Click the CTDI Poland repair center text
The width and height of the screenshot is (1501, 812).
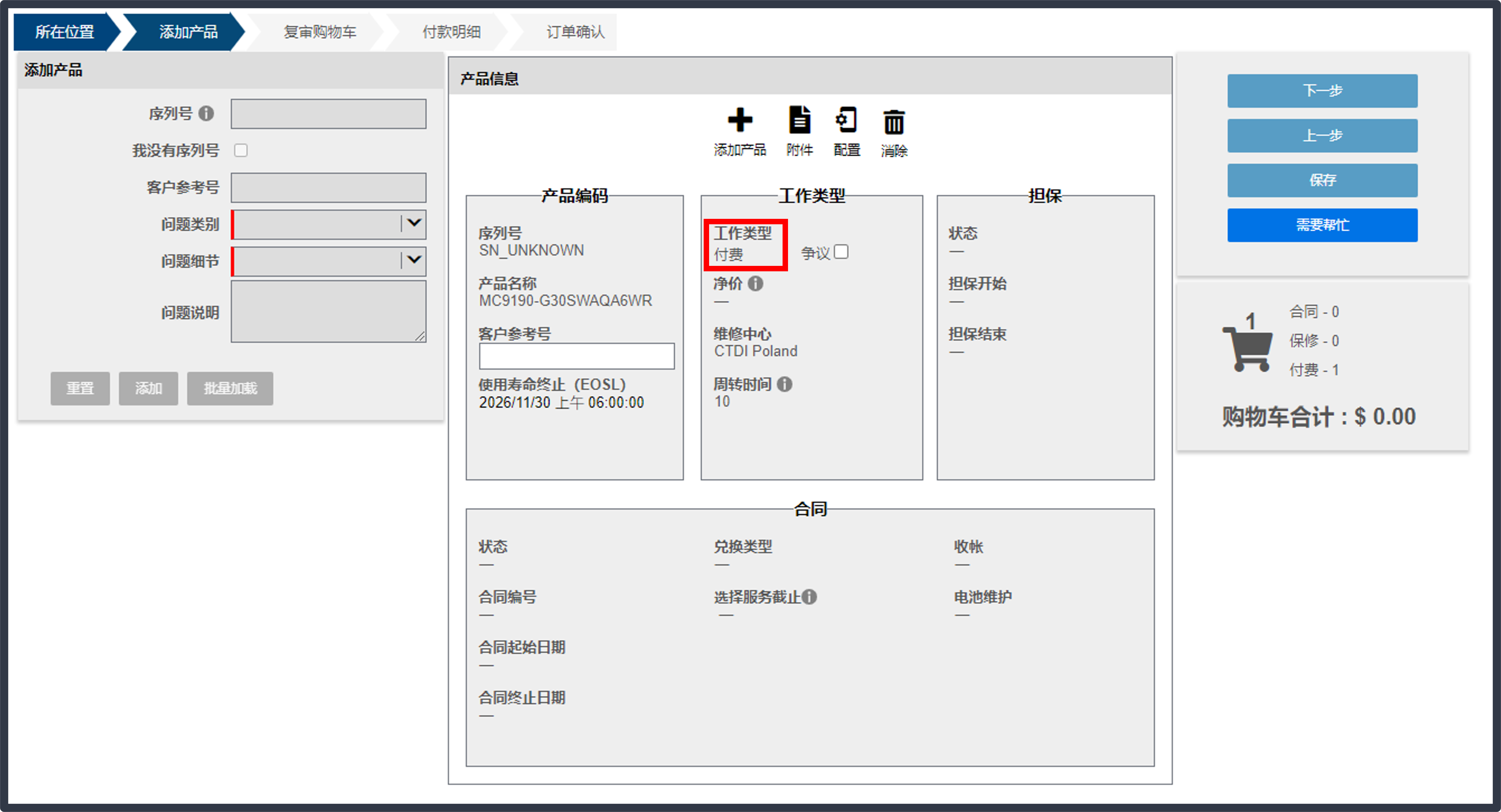756,351
